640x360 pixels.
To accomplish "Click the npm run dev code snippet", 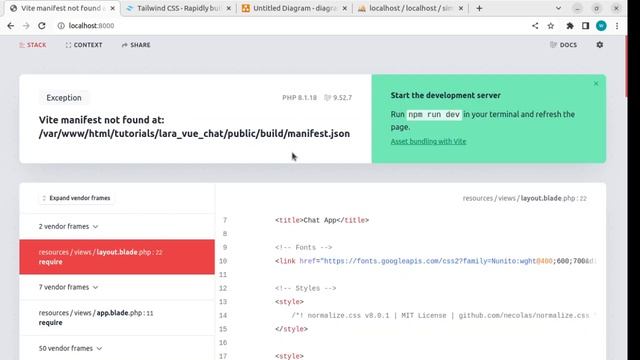I will pos(434,115).
